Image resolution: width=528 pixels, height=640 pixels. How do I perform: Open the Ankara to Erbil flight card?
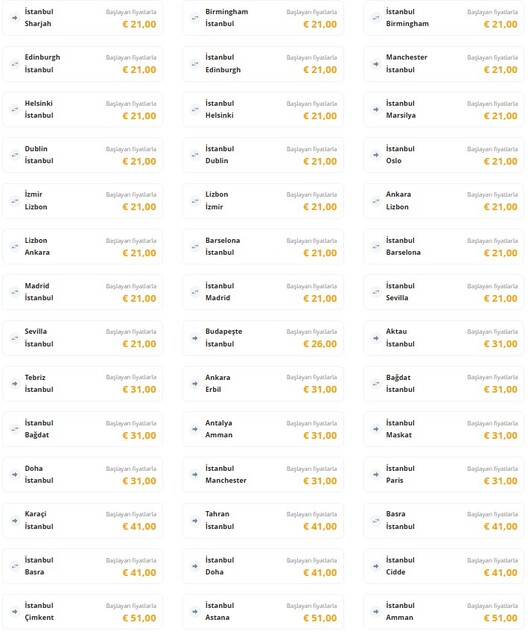point(263,384)
